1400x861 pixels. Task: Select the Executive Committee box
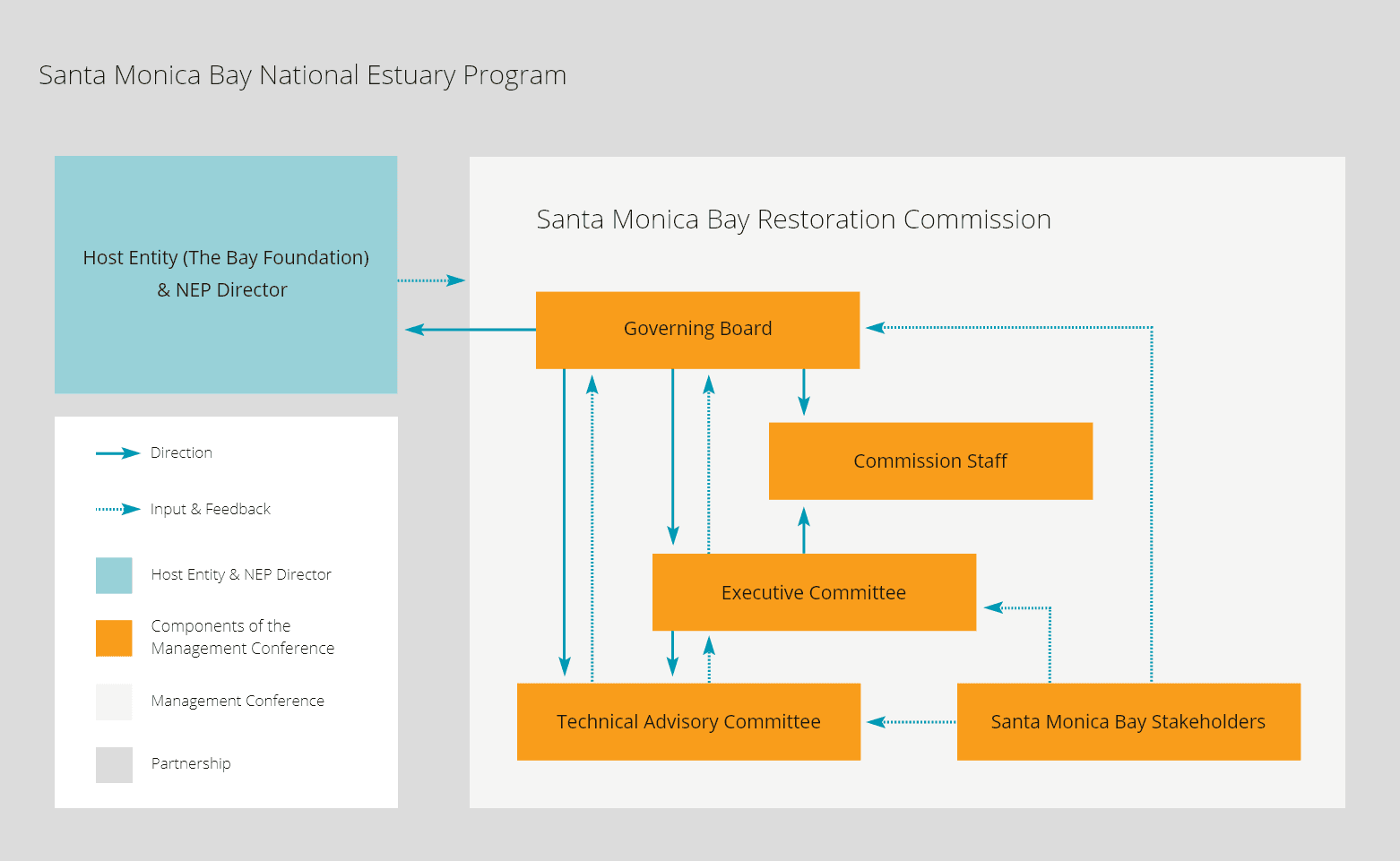pos(813,592)
